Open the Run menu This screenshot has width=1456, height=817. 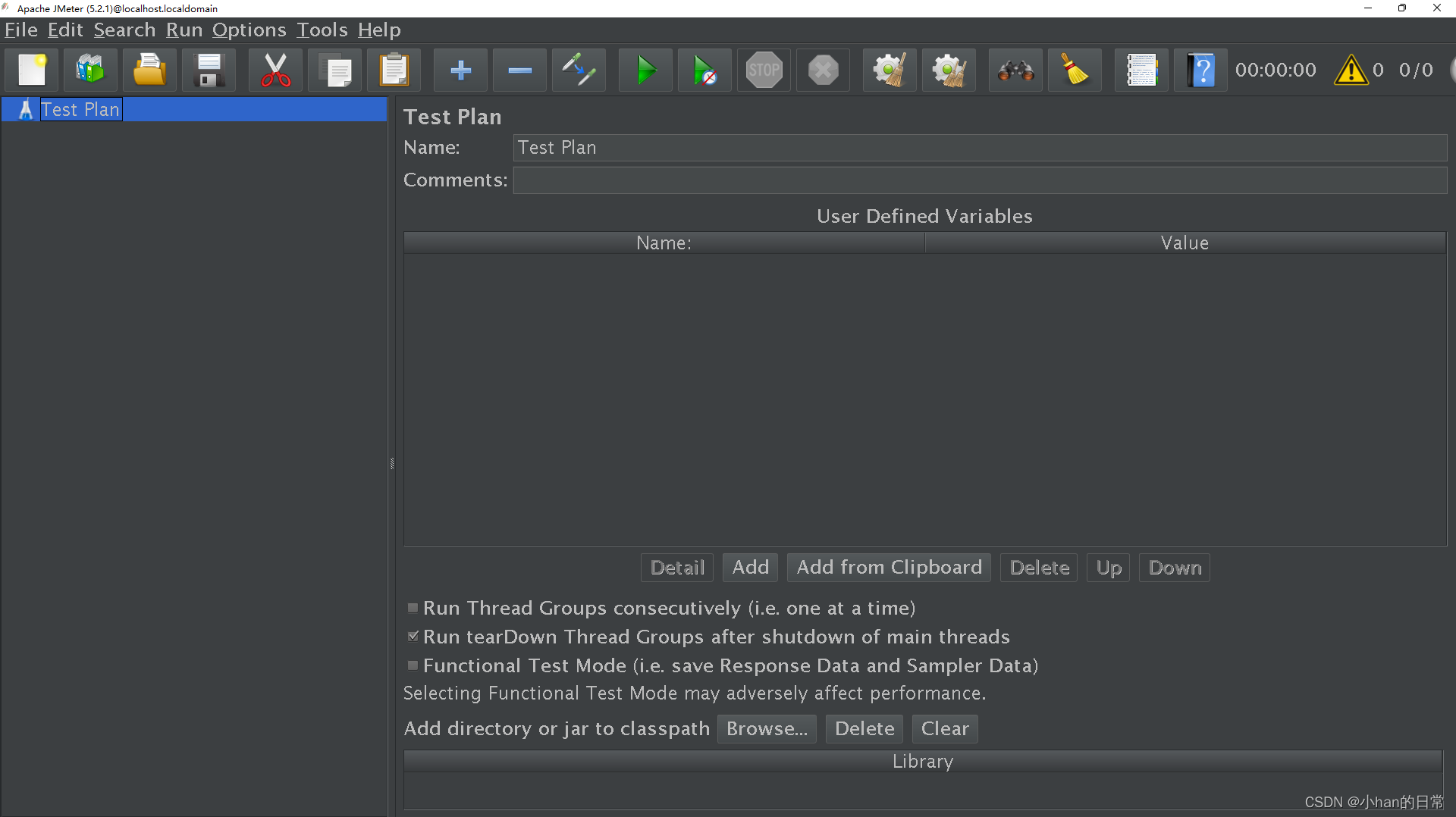click(184, 30)
